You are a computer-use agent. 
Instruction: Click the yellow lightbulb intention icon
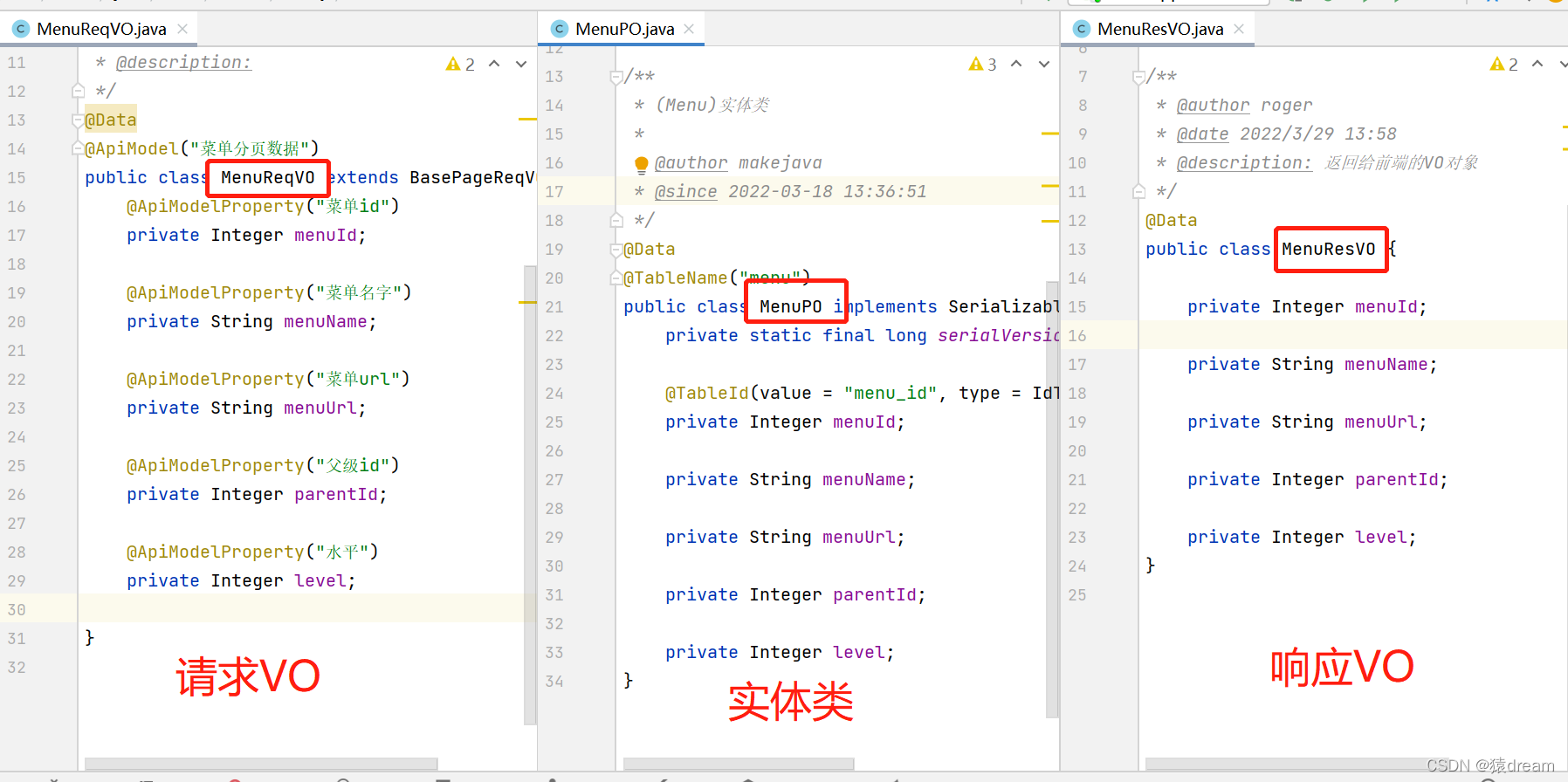tap(642, 163)
